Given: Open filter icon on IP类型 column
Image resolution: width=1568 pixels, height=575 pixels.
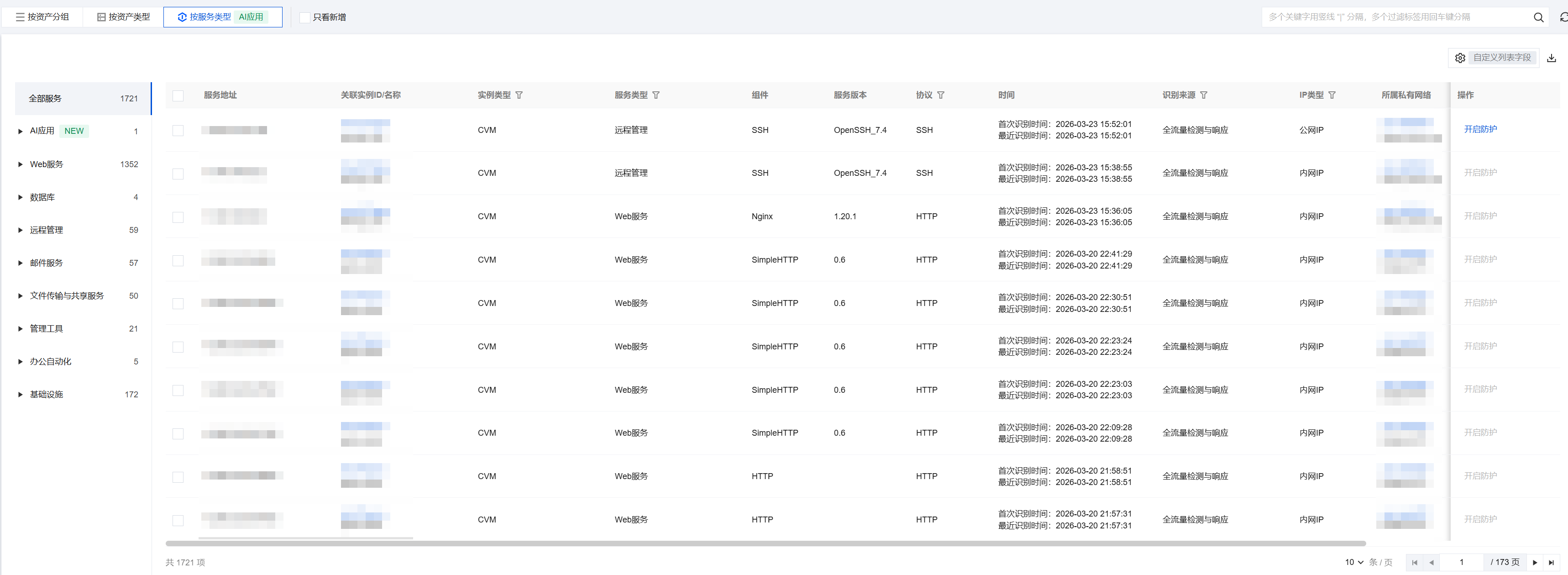Looking at the screenshot, I should click(1332, 95).
